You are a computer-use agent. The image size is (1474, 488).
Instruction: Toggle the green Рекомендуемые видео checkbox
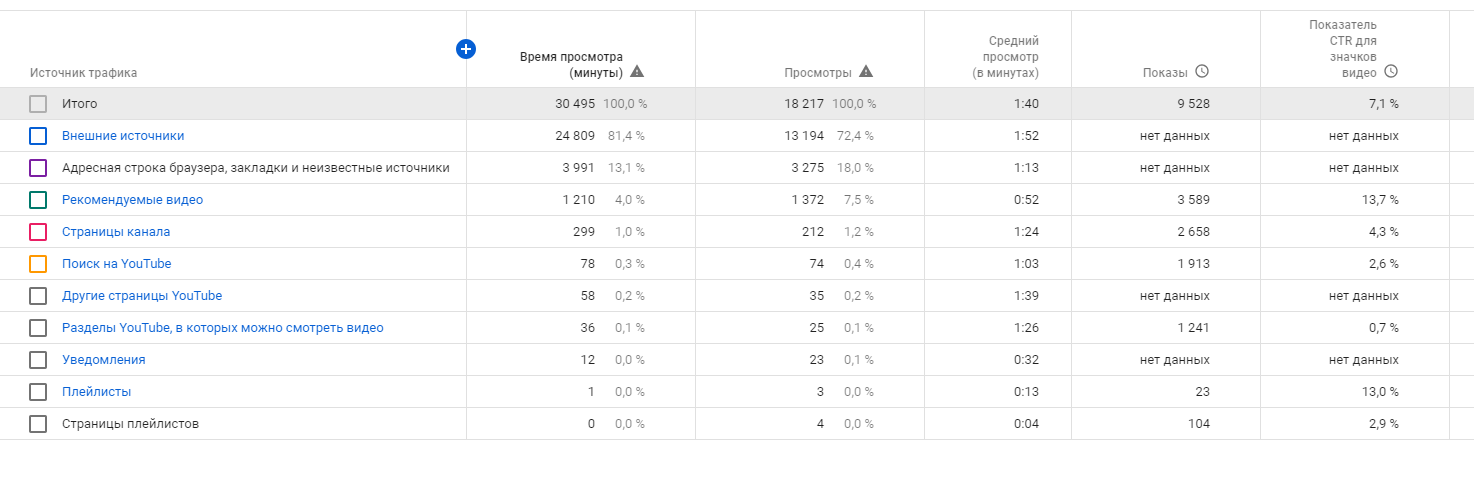[38, 200]
